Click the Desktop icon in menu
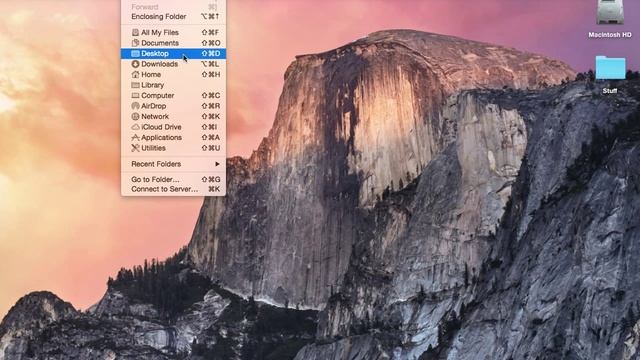Screen dimensions: 640x360 pyautogui.click(x=135, y=53)
